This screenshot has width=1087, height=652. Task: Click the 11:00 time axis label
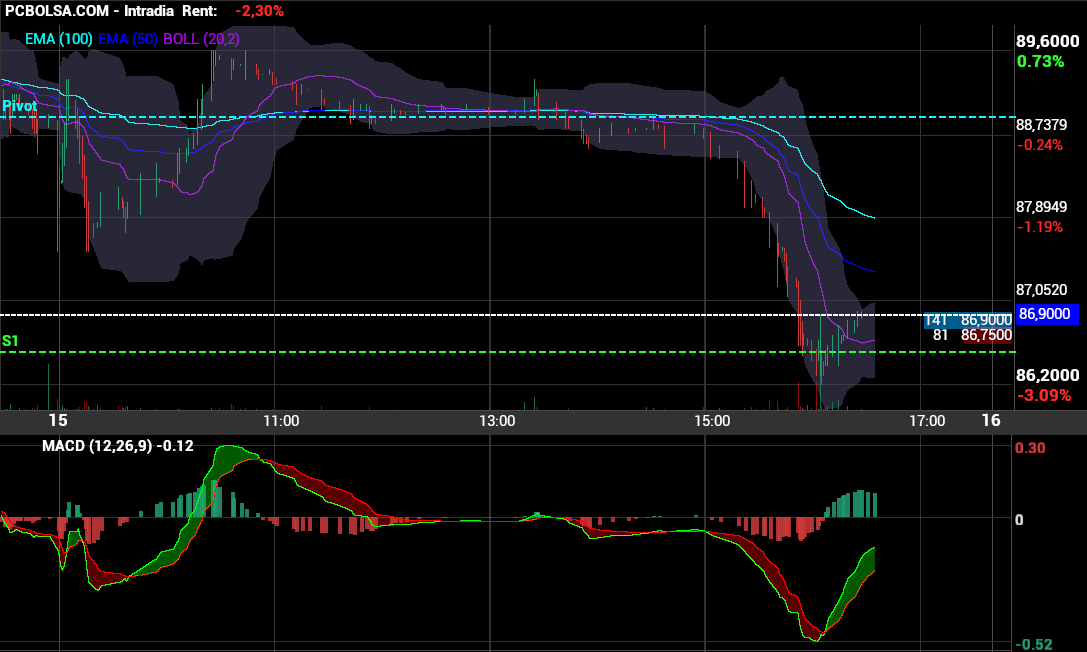281,421
